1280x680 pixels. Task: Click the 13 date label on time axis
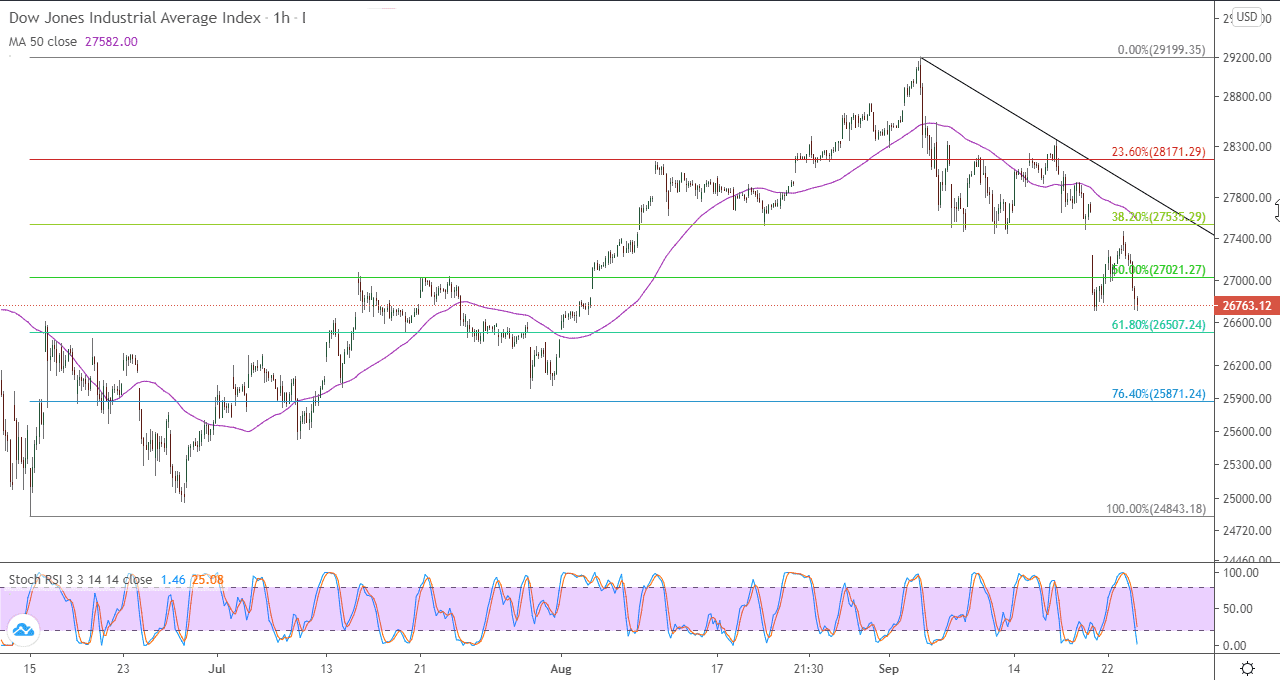click(326, 667)
